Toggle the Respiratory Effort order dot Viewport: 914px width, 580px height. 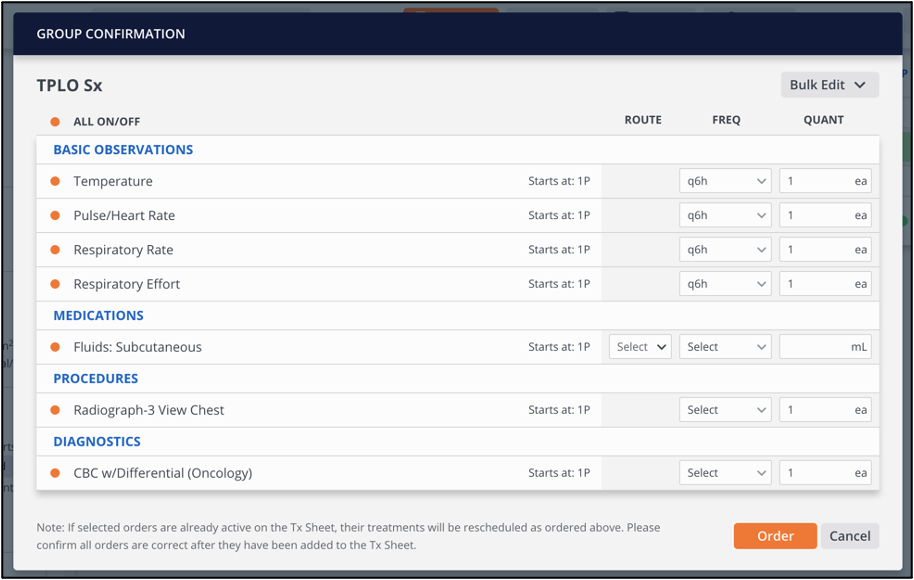(55, 284)
